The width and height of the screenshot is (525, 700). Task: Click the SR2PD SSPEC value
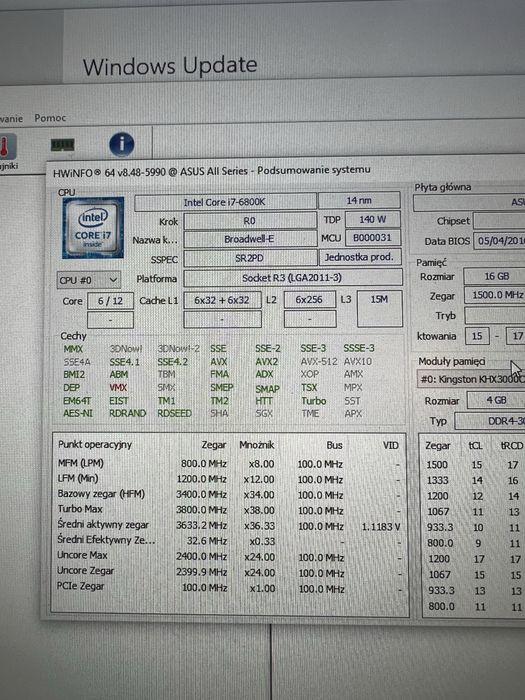point(250,258)
